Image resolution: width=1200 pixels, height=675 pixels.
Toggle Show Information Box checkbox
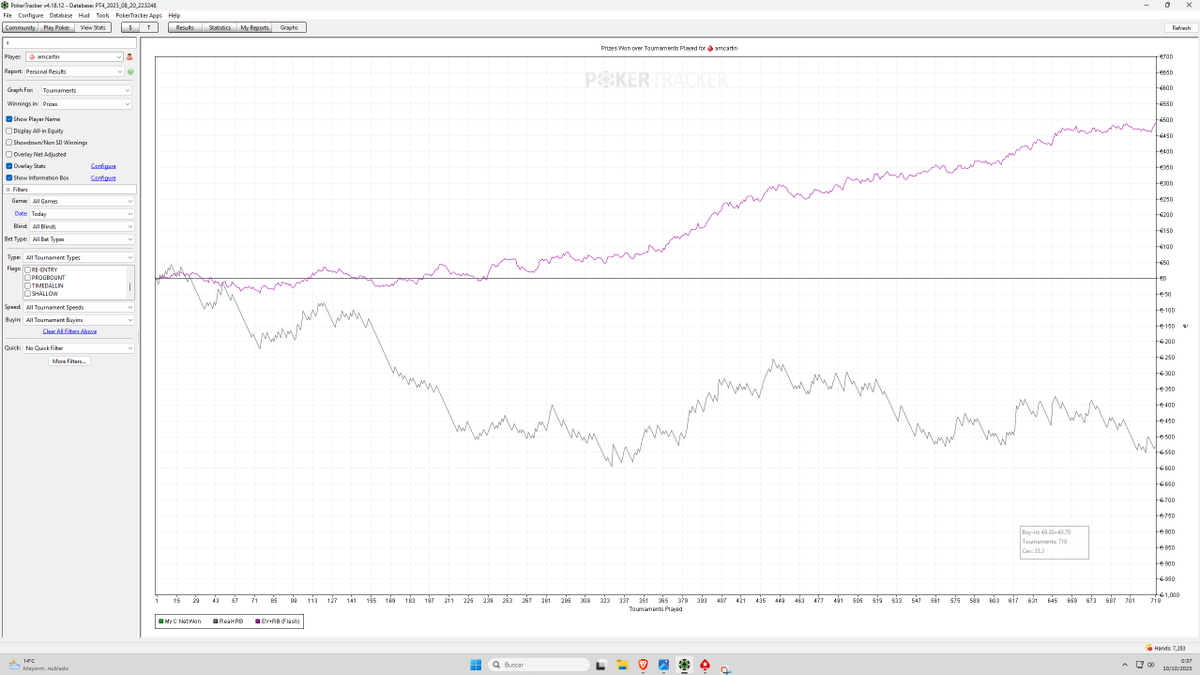coord(9,178)
